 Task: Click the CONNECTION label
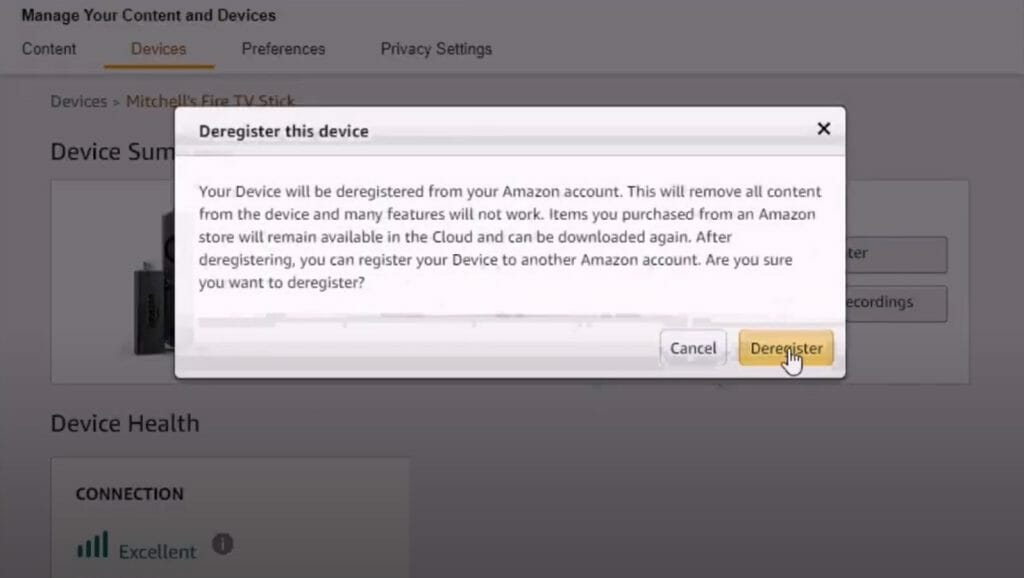[129, 494]
